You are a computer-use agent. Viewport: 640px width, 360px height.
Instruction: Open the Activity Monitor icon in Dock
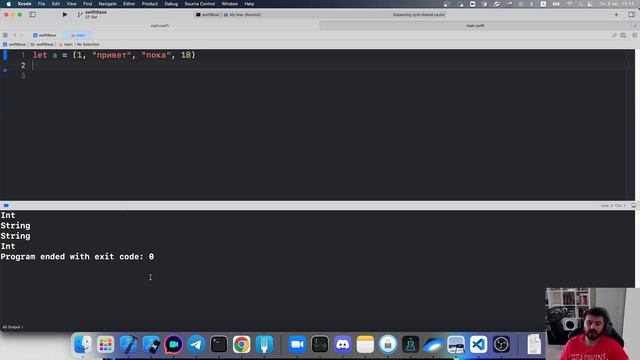click(x=320, y=344)
